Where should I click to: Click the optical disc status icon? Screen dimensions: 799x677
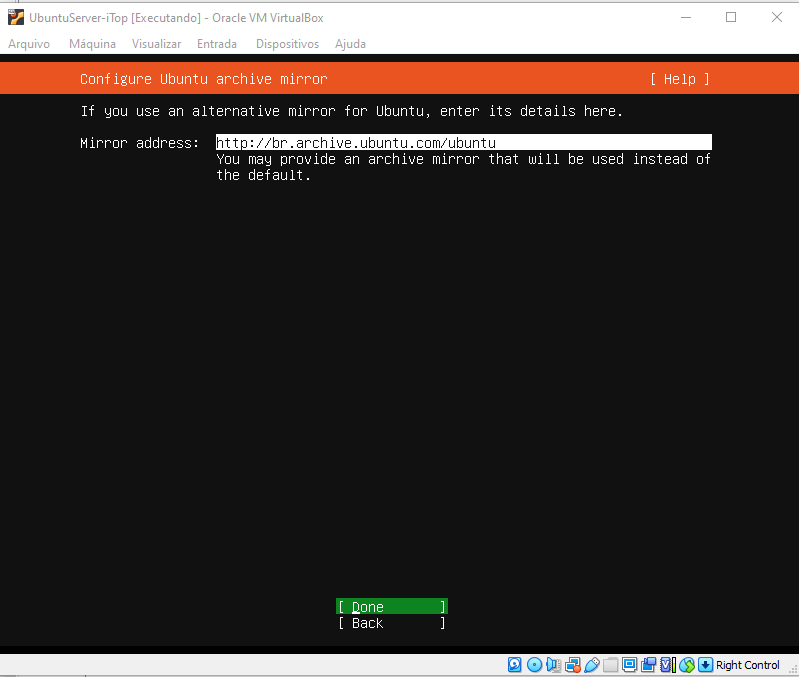pos(534,665)
